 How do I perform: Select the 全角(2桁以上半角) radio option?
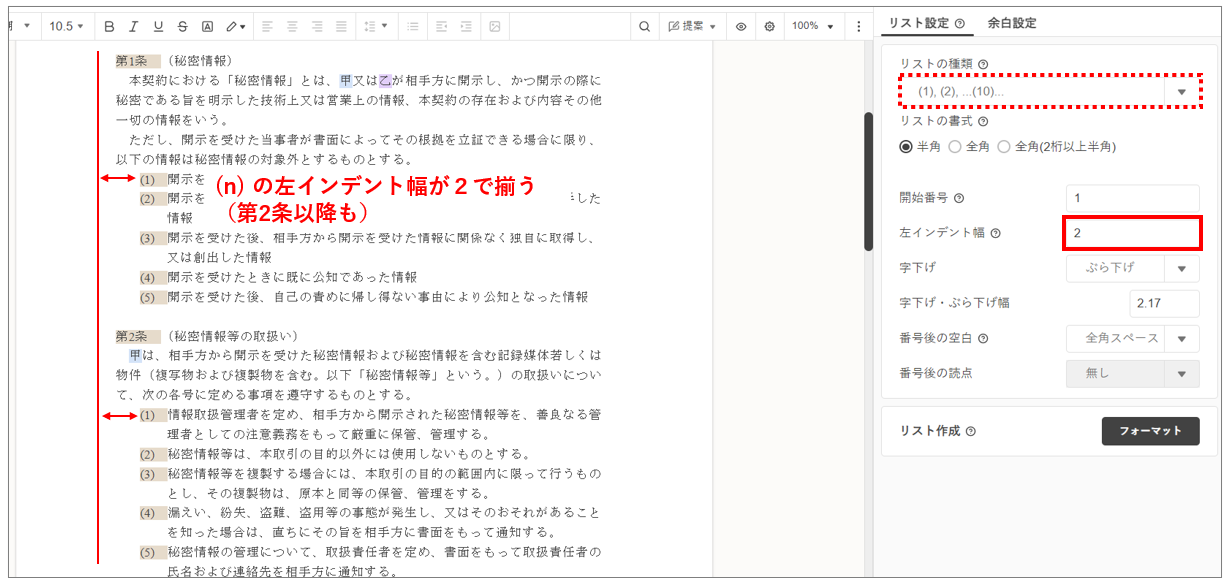point(1004,146)
